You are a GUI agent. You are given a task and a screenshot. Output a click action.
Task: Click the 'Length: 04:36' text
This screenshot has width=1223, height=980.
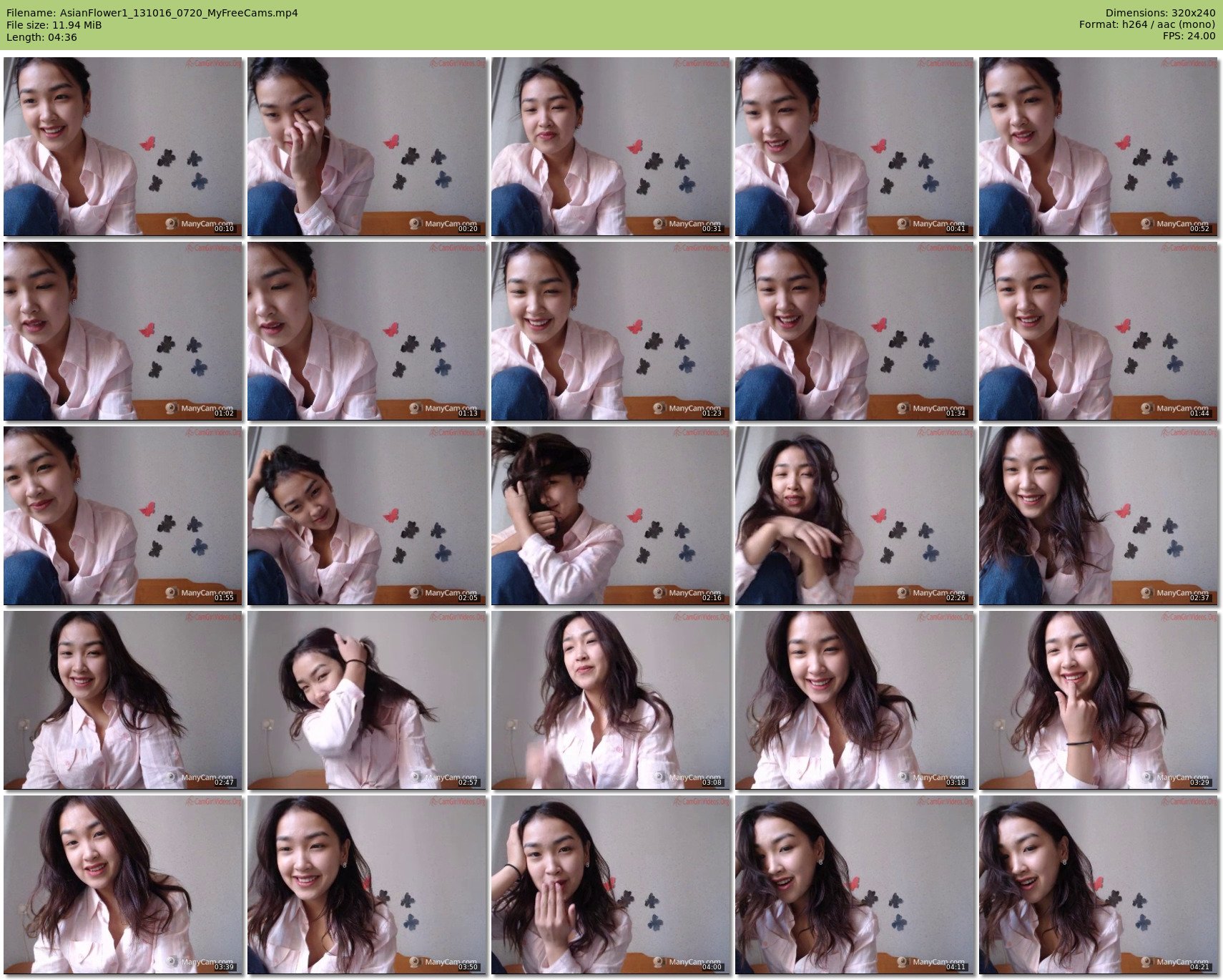[x=41, y=37]
